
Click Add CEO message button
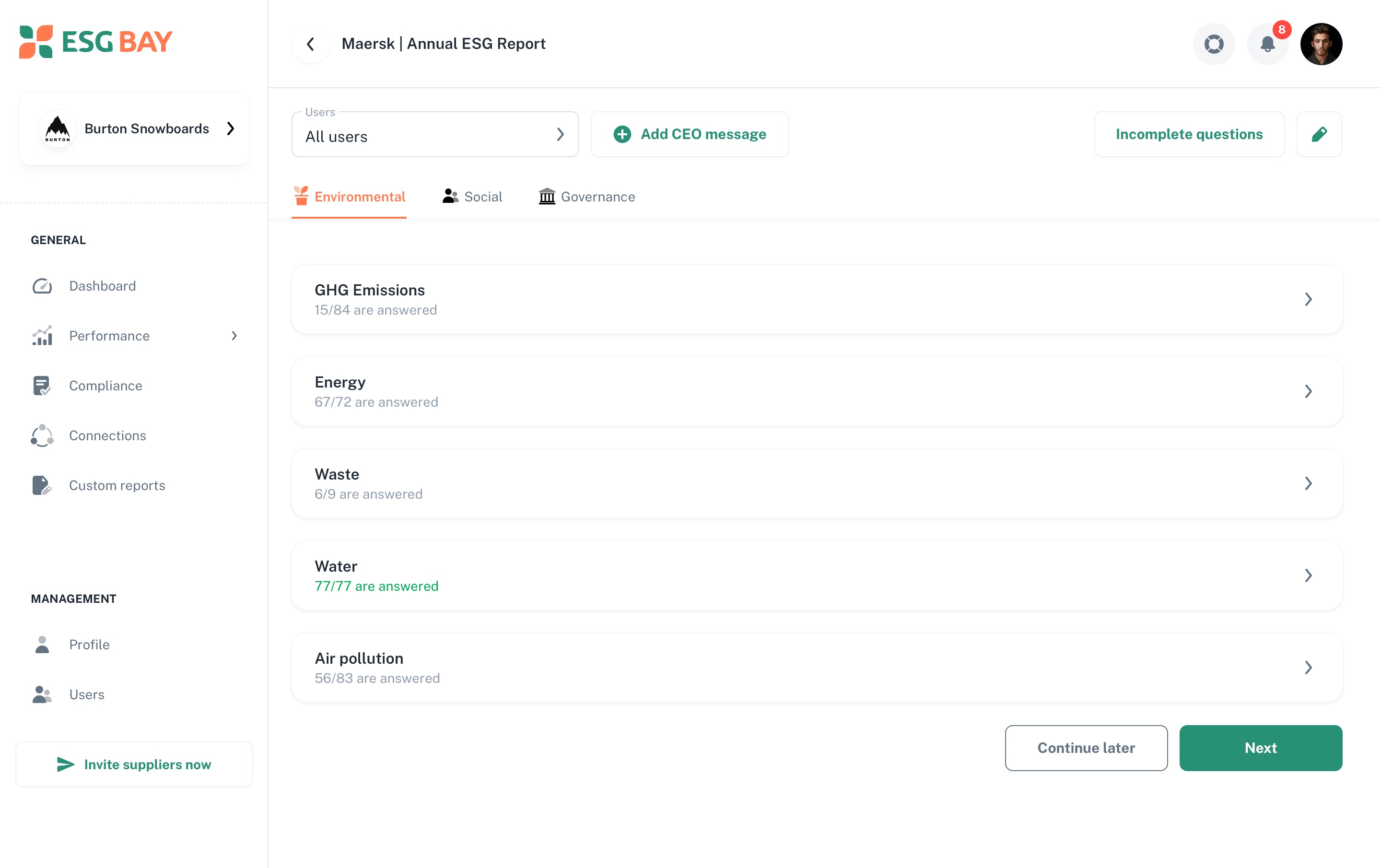click(x=690, y=134)
